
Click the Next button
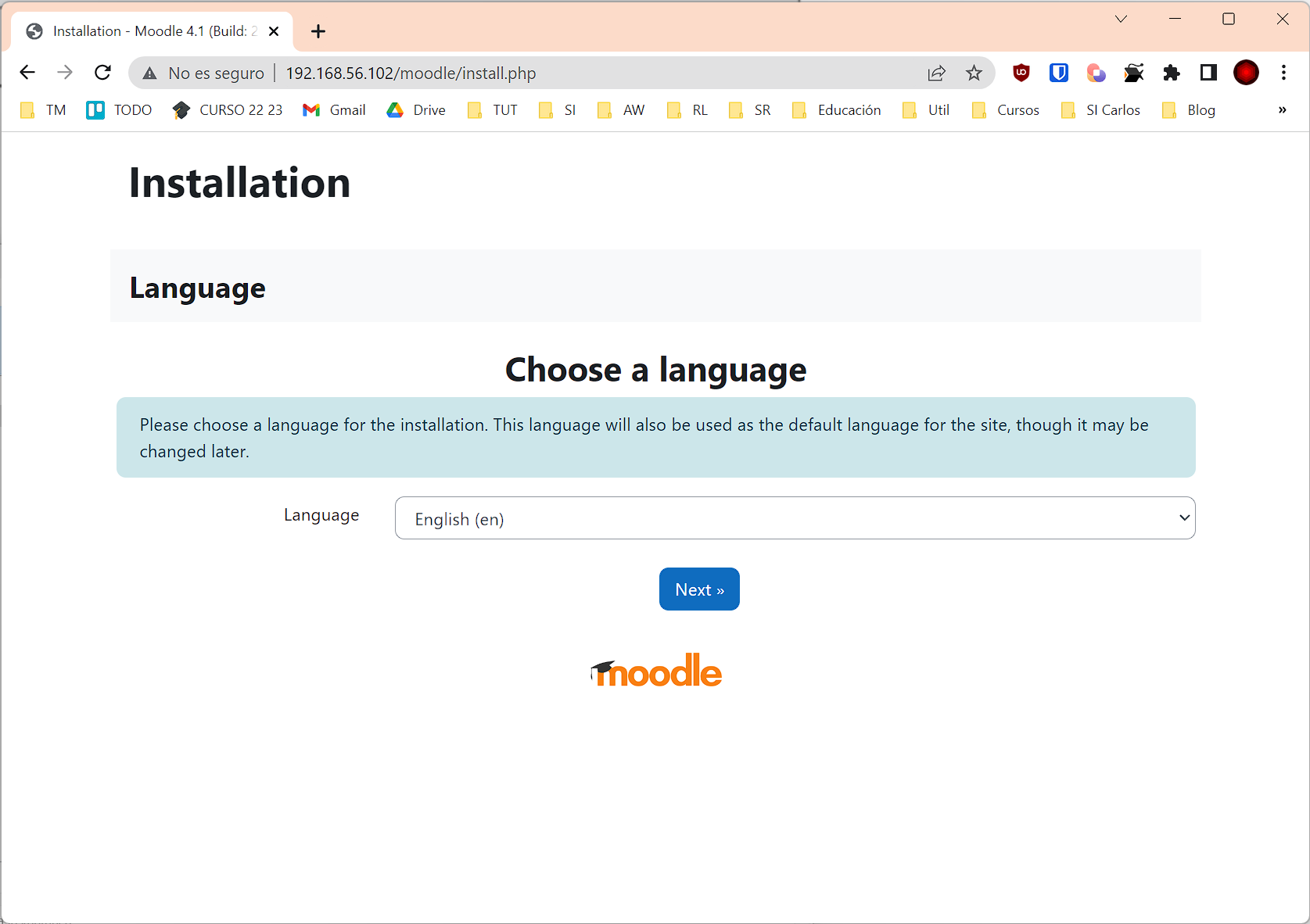pos(698,589)
